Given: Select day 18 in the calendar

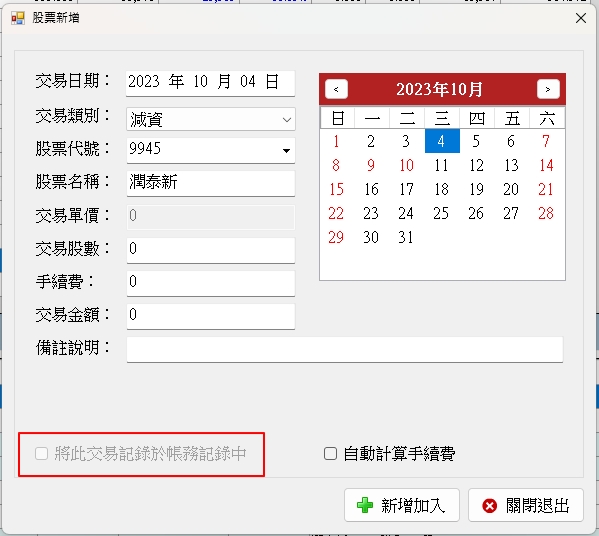Looking at the screenshot, I should pos(441,189).
